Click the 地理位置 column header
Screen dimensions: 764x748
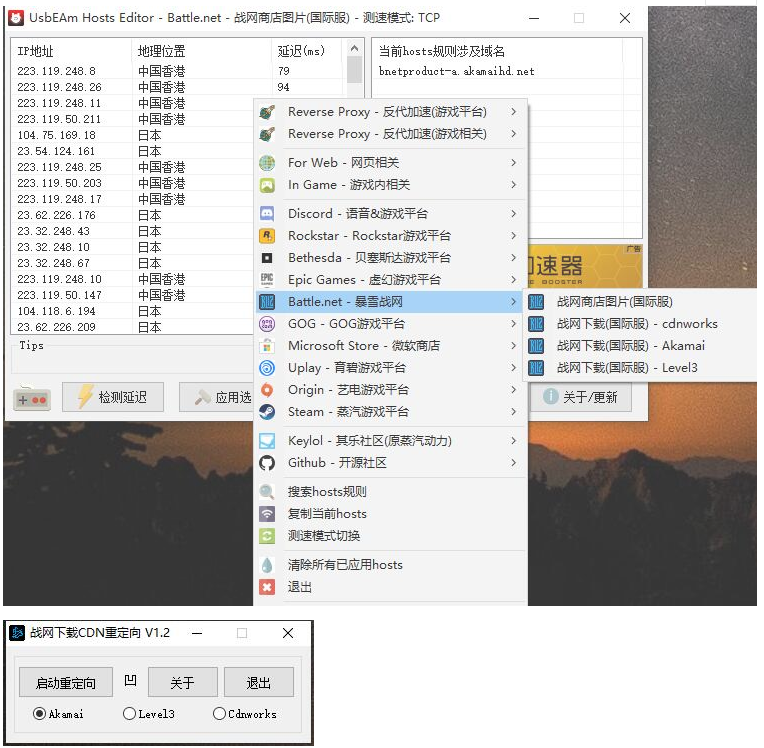coord(201,51)
